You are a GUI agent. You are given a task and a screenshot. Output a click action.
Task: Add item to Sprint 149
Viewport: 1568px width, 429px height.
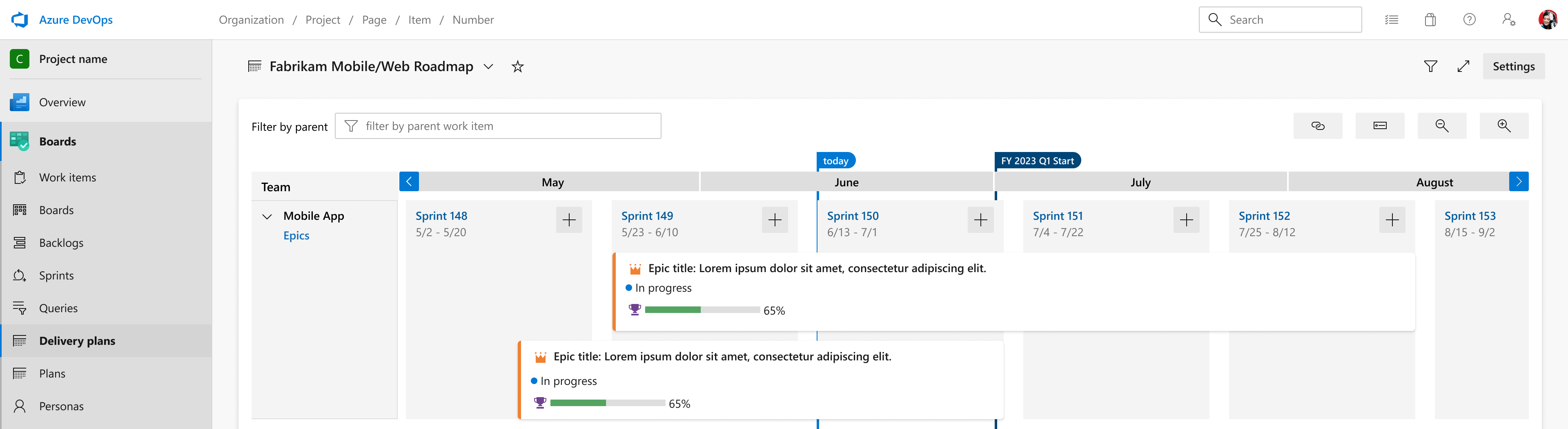[x=775, y=220]
